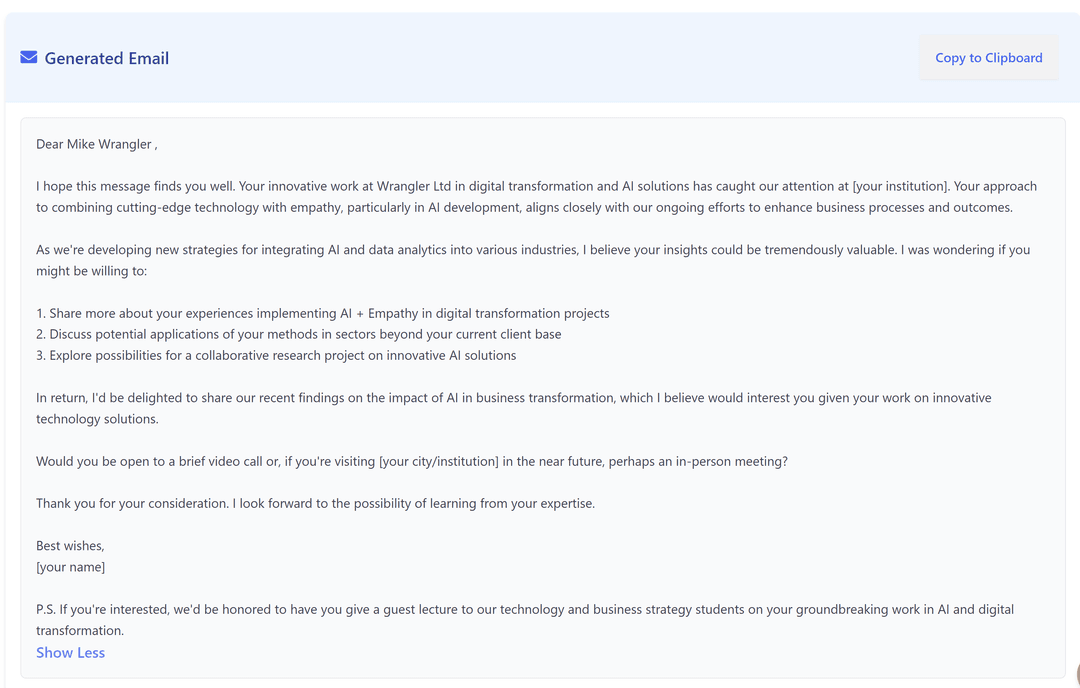Image resolution: width=1080 pixels, height=688 pixels.
Task: Click the Thank you for consideration line
Action: point(315,503)
